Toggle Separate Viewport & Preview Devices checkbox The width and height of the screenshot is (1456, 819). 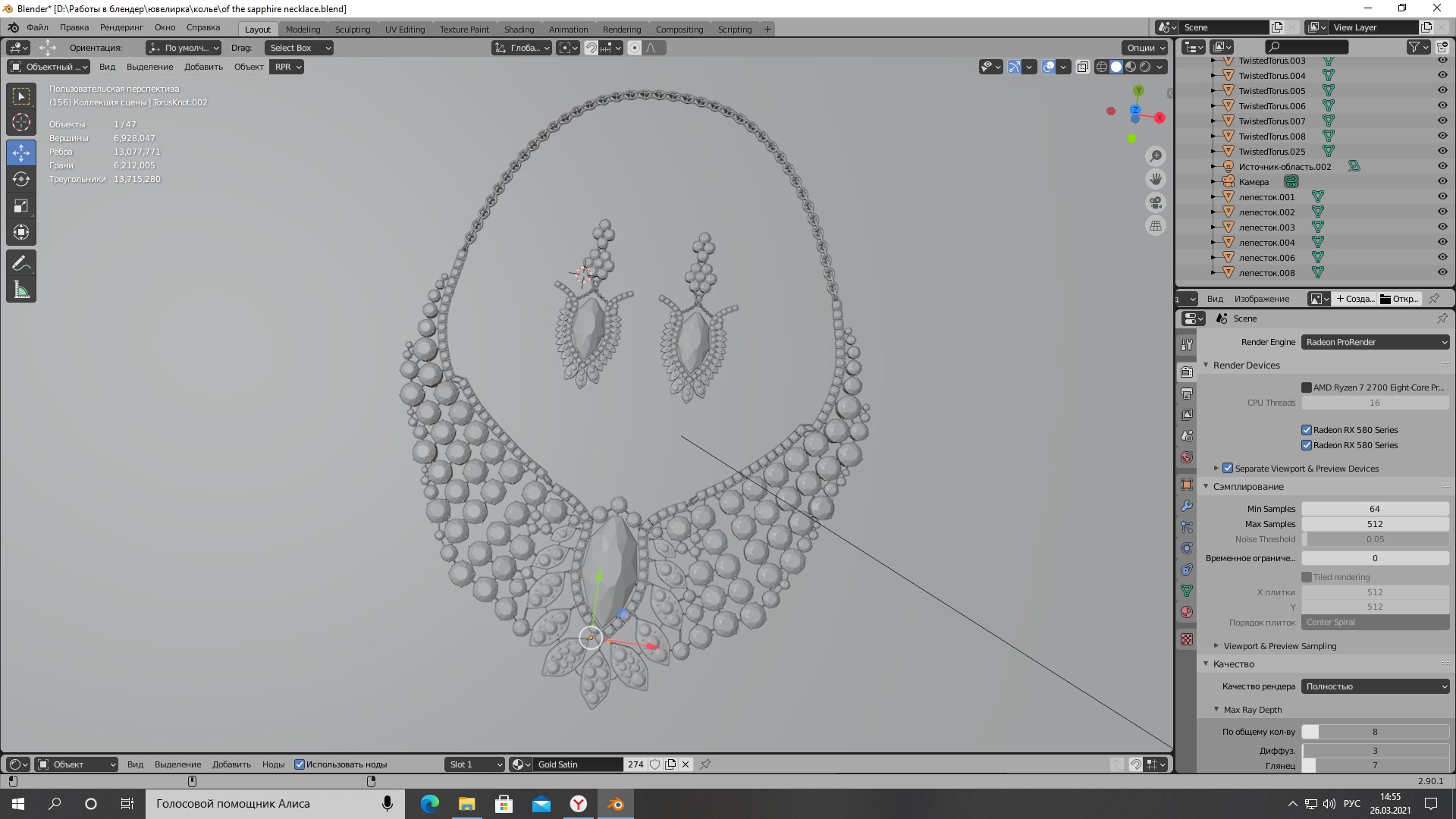(1228, 468)
